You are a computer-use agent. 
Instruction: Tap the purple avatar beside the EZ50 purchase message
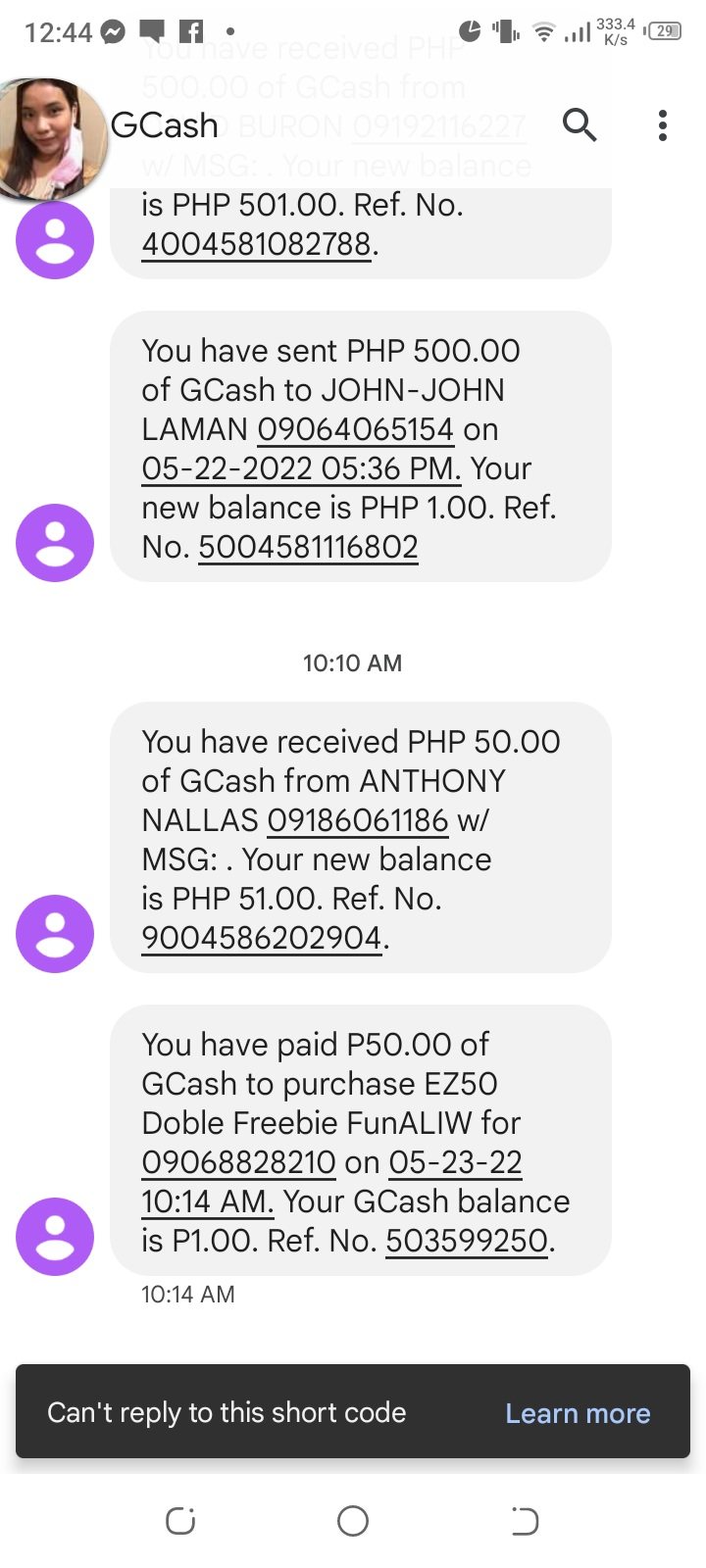[x=55, y=1237]
